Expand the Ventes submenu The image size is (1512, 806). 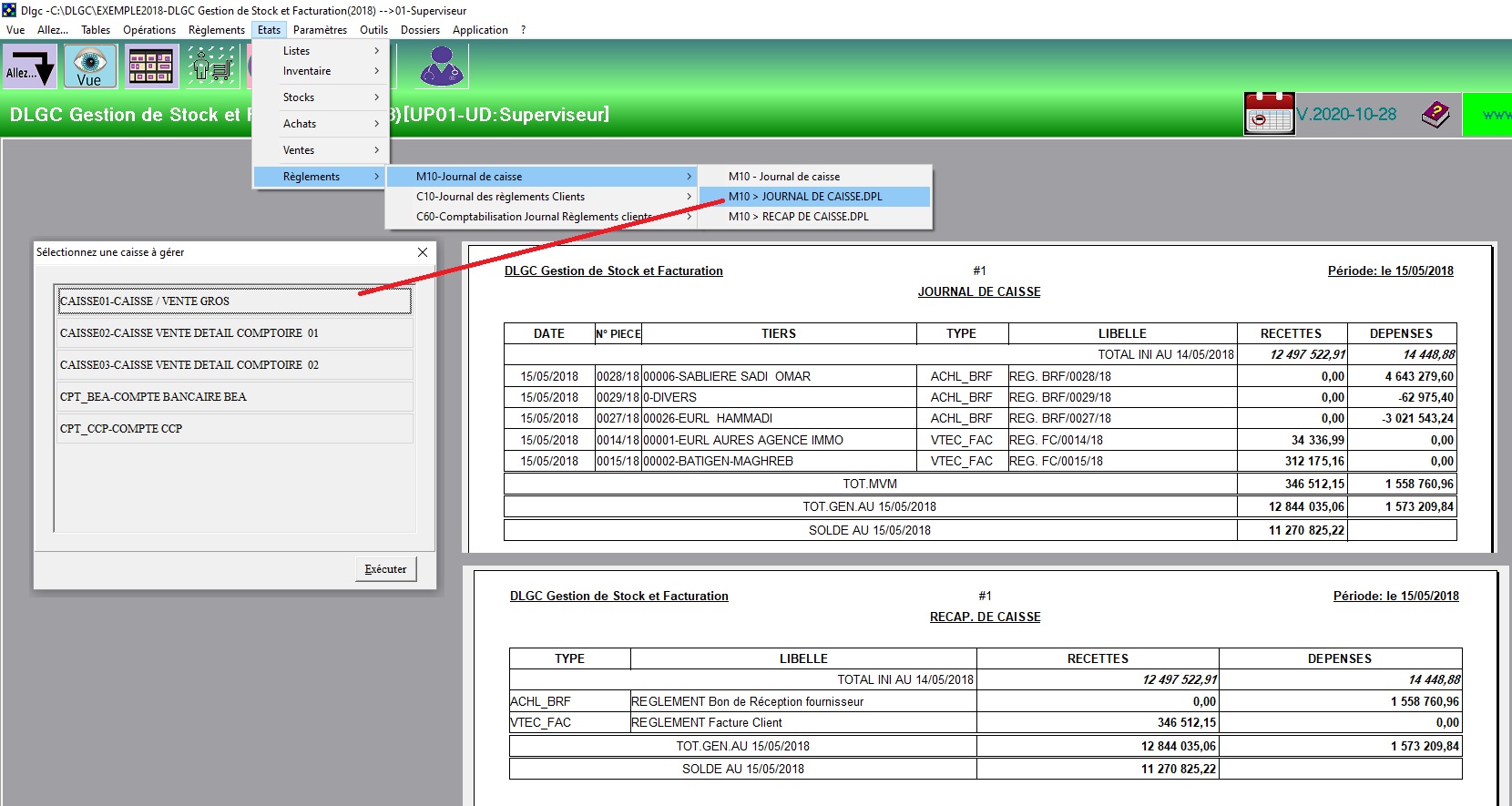(x=321, y=150)
